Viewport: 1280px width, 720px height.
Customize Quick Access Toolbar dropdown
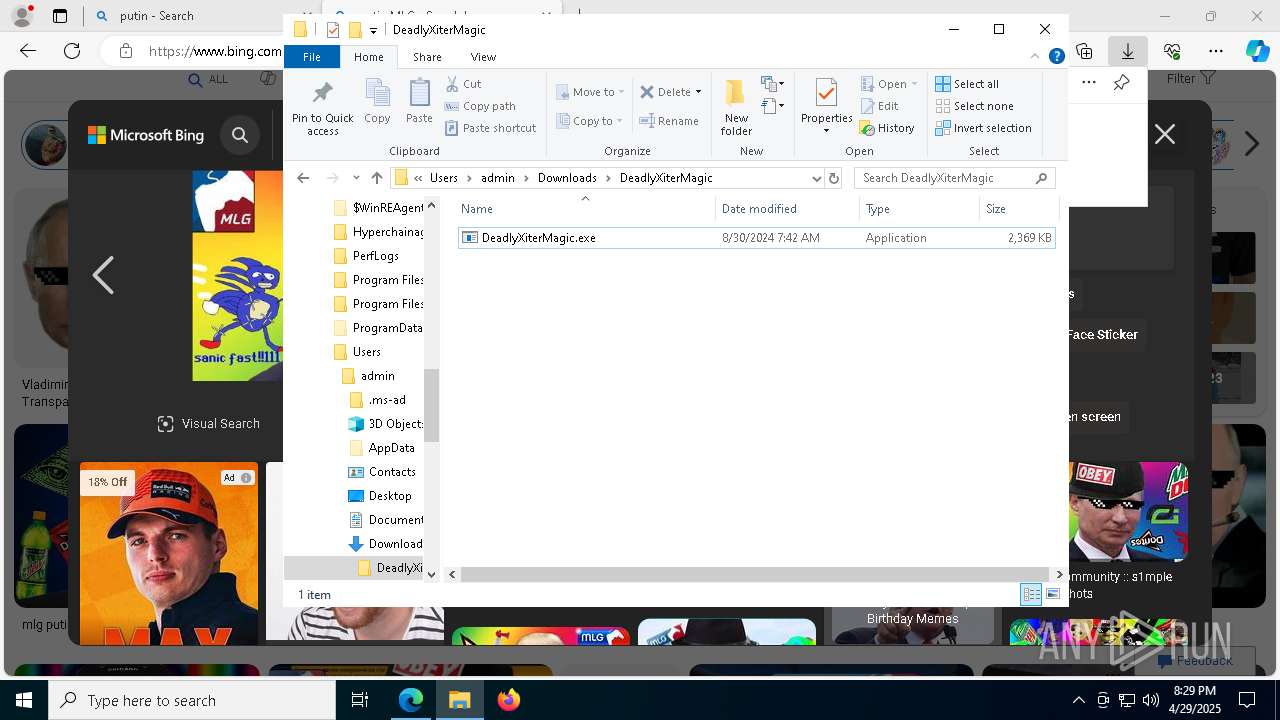[x=373, y=30]
